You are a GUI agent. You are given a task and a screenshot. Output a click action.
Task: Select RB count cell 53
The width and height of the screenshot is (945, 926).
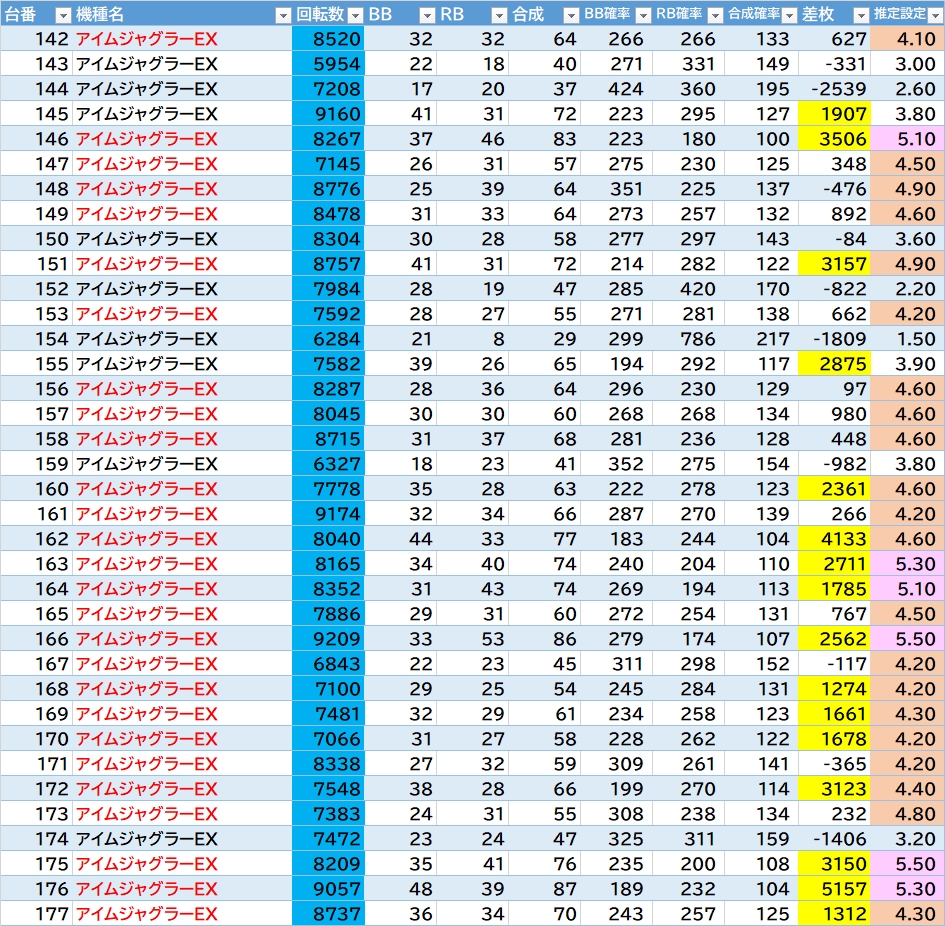tap(472, 638)
